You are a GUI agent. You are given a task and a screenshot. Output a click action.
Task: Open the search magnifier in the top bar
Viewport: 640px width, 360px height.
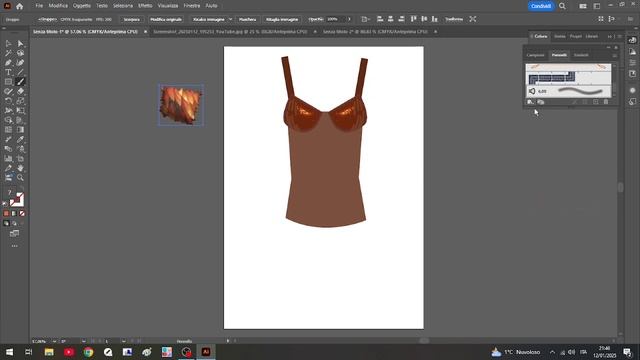click(562, 6)
